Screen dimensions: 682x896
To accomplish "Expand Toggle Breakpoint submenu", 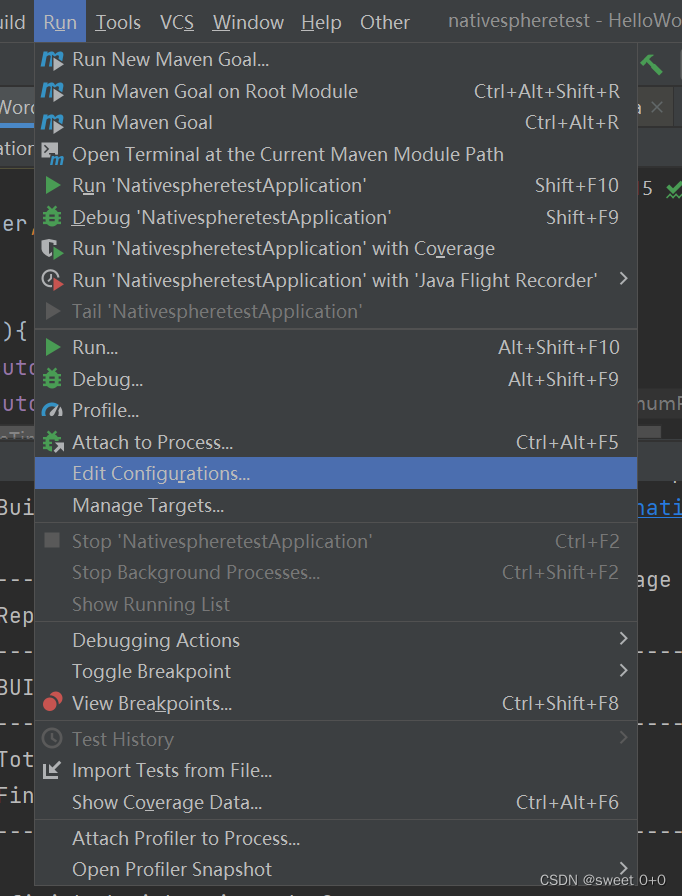I will (624, 670).
